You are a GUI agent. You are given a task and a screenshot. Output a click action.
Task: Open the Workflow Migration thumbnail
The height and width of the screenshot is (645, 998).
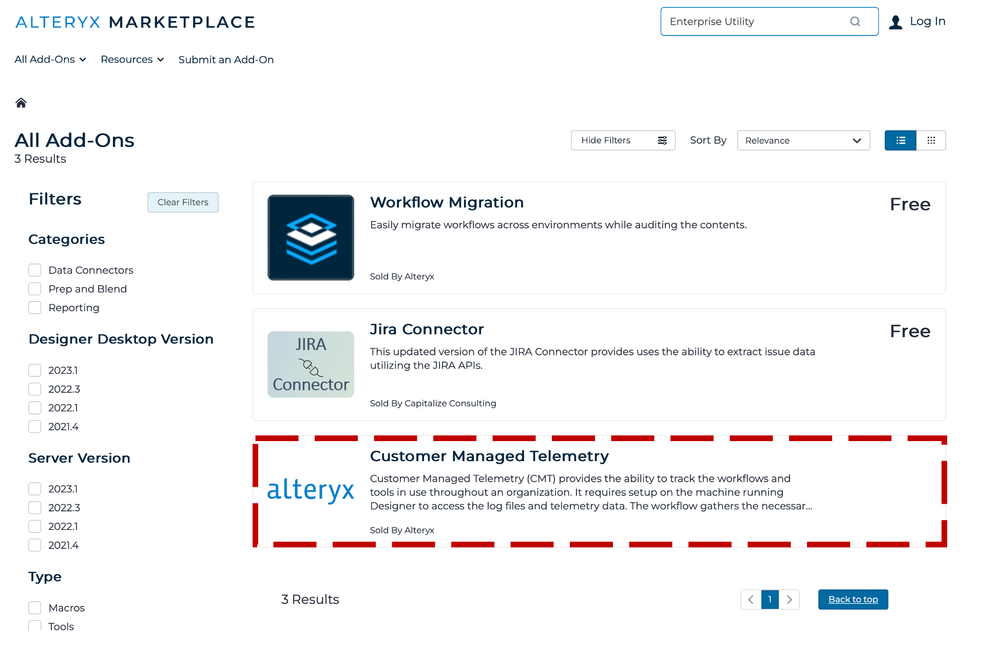click(311, 237)
